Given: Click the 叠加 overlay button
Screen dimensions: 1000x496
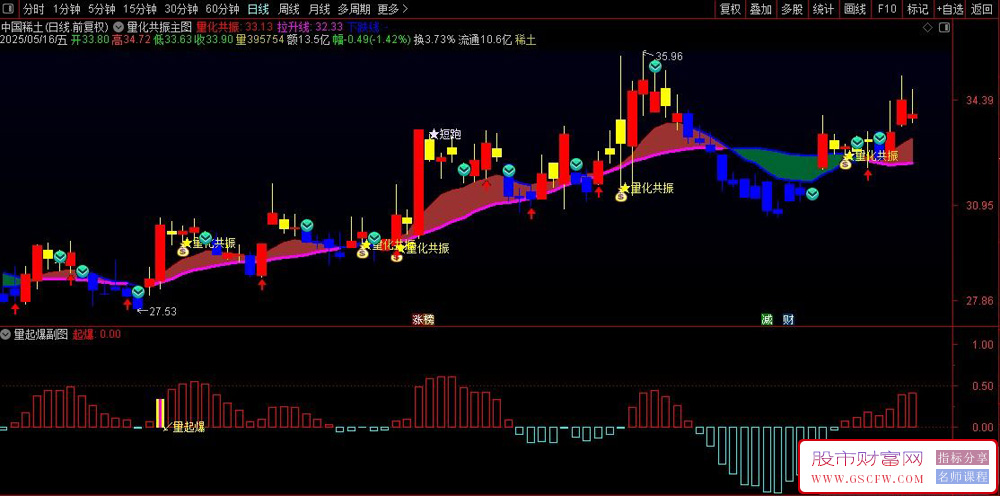Looking at the screenshot, I should coord(761,9).
